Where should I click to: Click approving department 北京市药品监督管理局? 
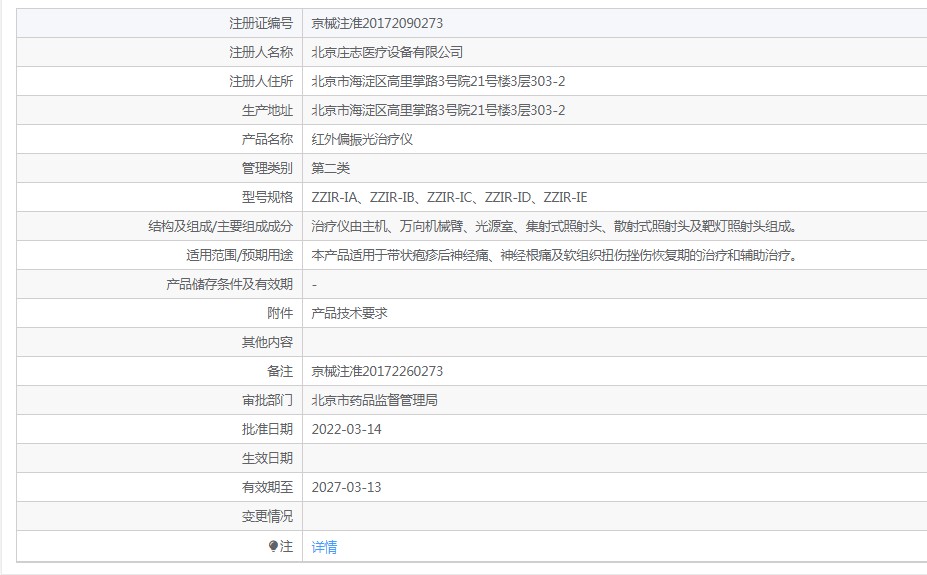coord(374,400)
